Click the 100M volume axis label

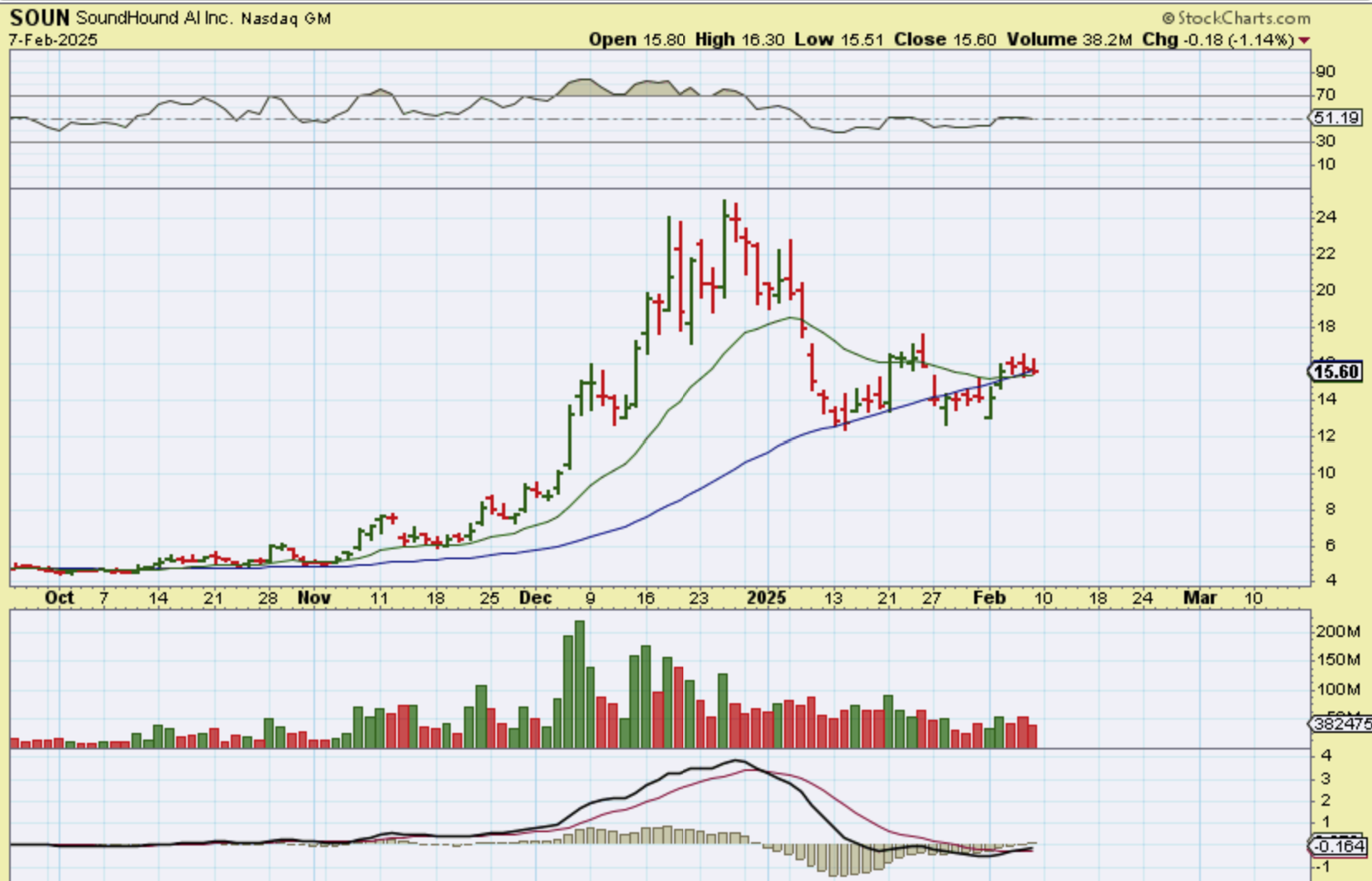1338,689
